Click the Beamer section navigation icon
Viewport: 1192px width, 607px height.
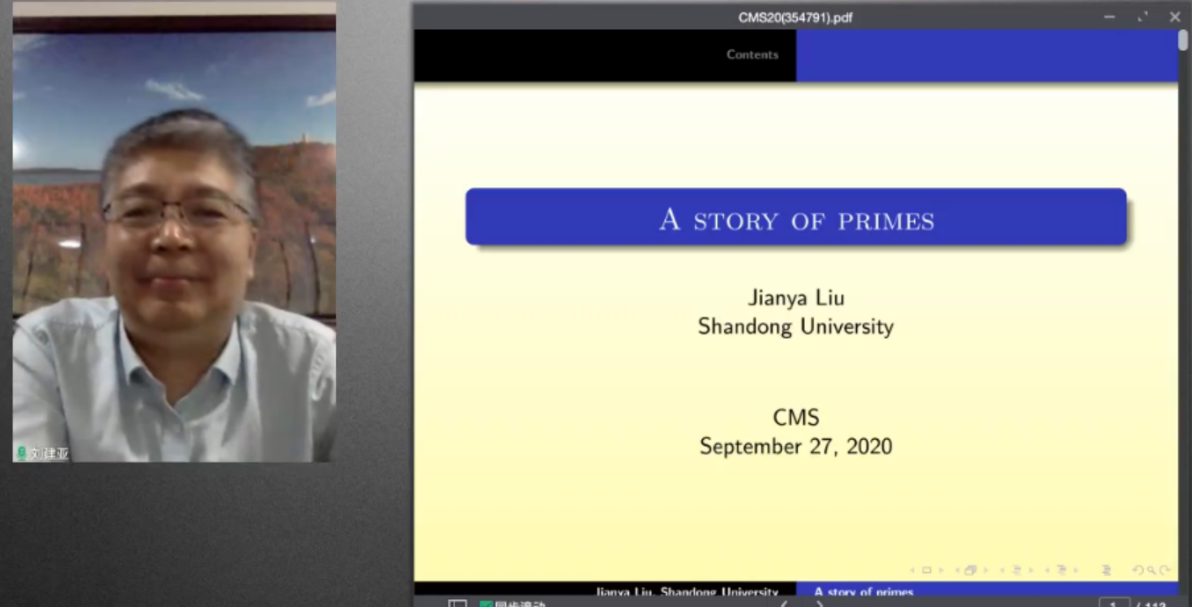click(x=1062, y=570)
